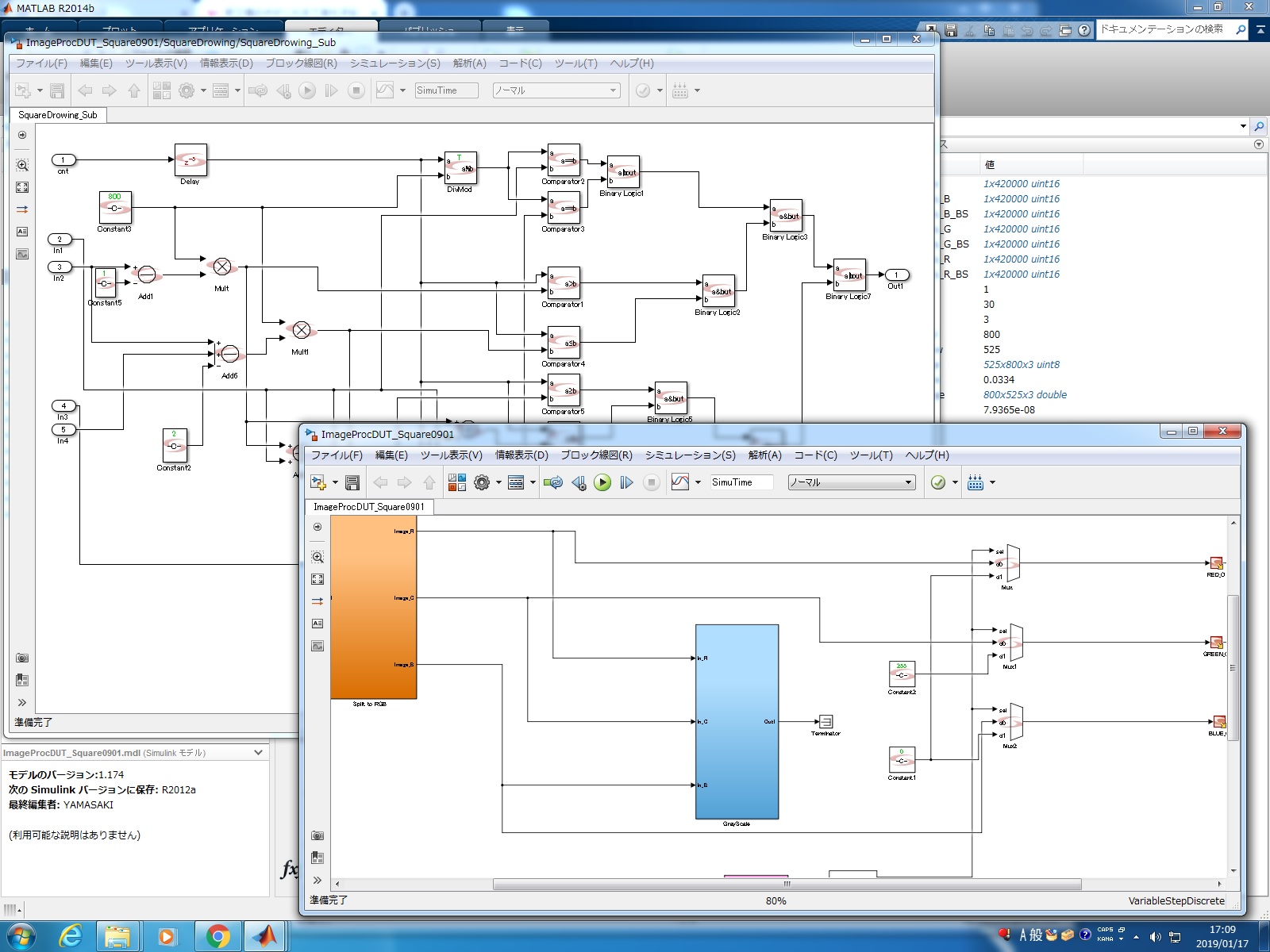Image resolution: width=1270 pixels, height=952 pixels.
Task: Expand Model Explorer arrow in ImageProcDUT_Square0901 toolbar
Action: coord(533,482)
